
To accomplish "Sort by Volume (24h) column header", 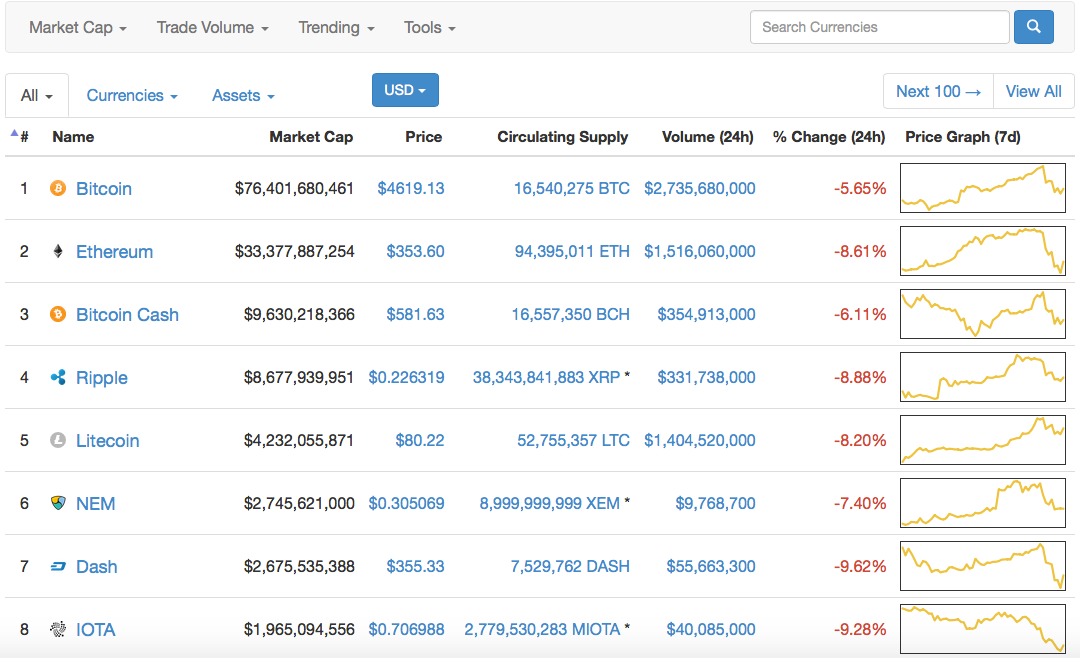I will click(708, 136).
